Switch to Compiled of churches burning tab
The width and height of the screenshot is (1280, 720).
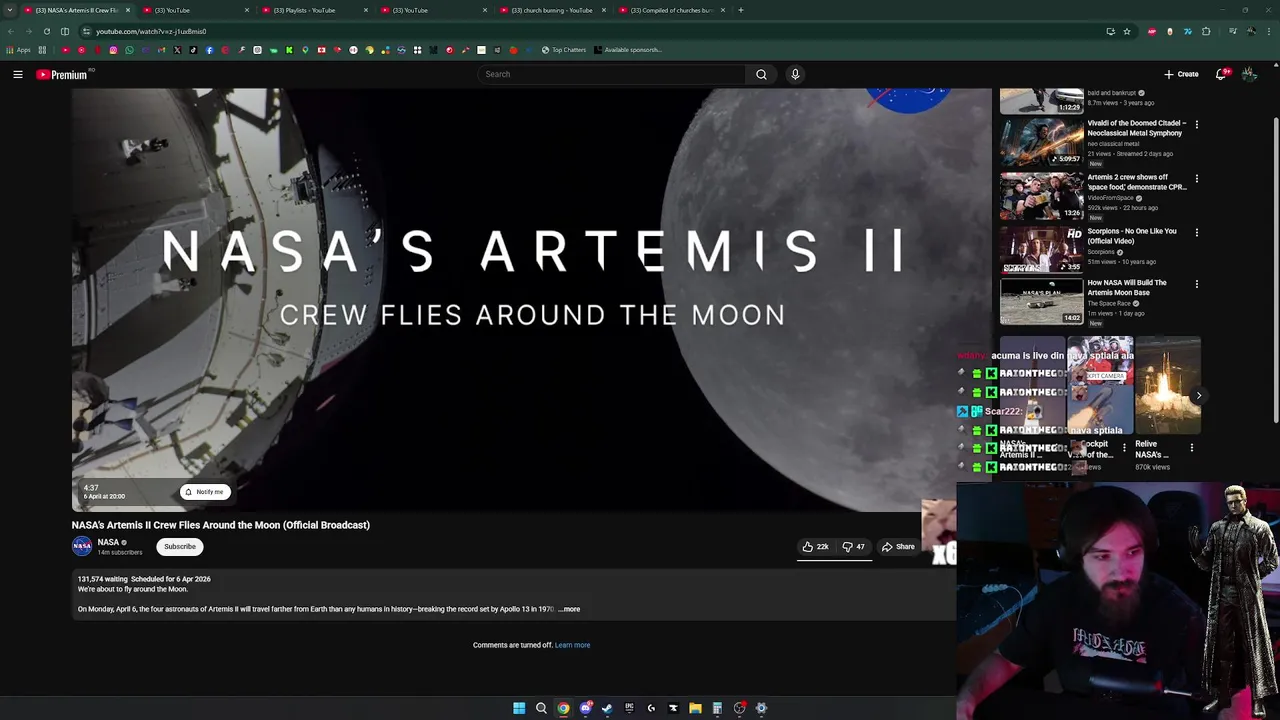pyautogui.click(x=671, y=10)
